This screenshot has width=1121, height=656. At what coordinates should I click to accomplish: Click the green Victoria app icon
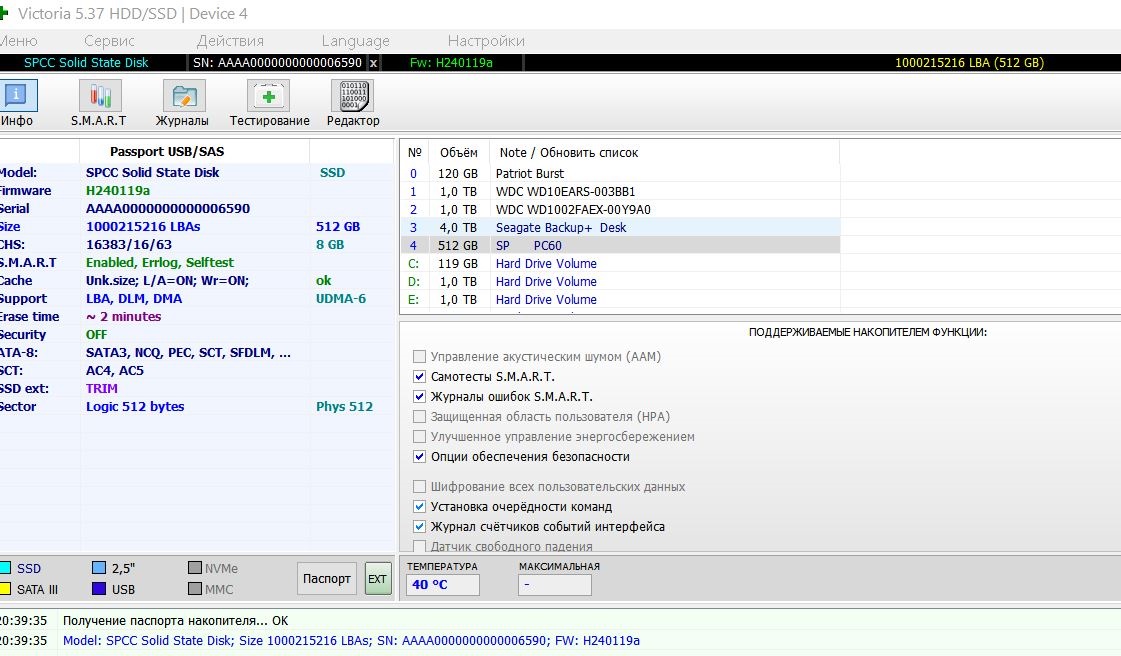click(4, 14)
